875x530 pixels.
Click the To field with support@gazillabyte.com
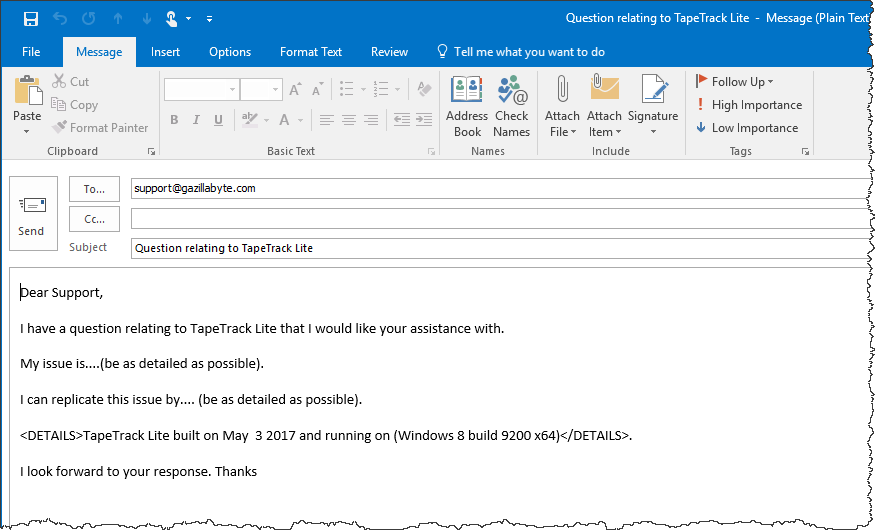[501, 189]
